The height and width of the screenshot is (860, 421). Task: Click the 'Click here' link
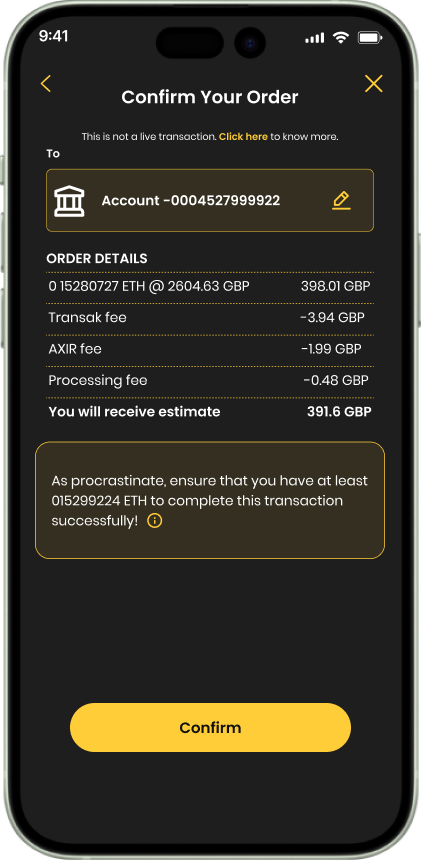[x=243, y=137]
